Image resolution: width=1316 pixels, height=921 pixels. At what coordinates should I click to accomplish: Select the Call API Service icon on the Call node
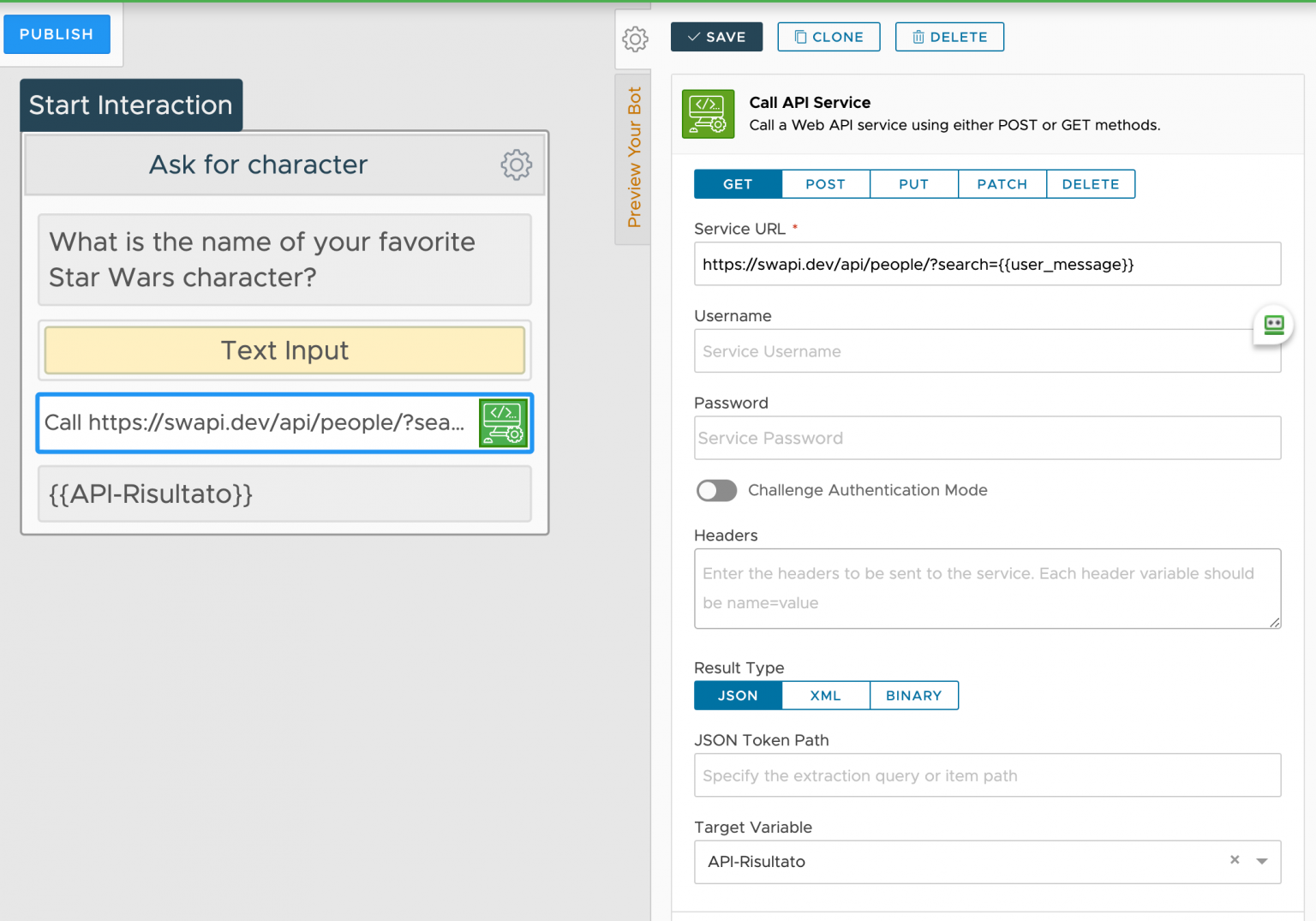tap(503, 422)
